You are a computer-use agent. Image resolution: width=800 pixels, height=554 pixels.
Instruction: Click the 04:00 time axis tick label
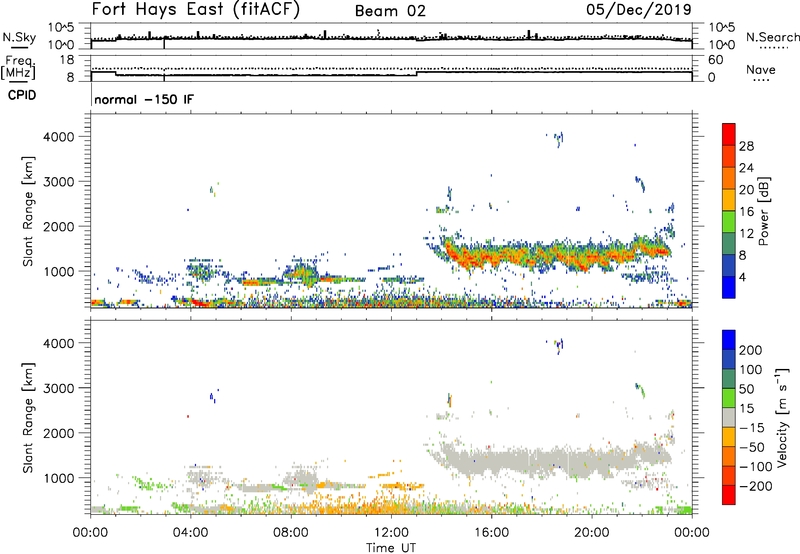point(191,533)
